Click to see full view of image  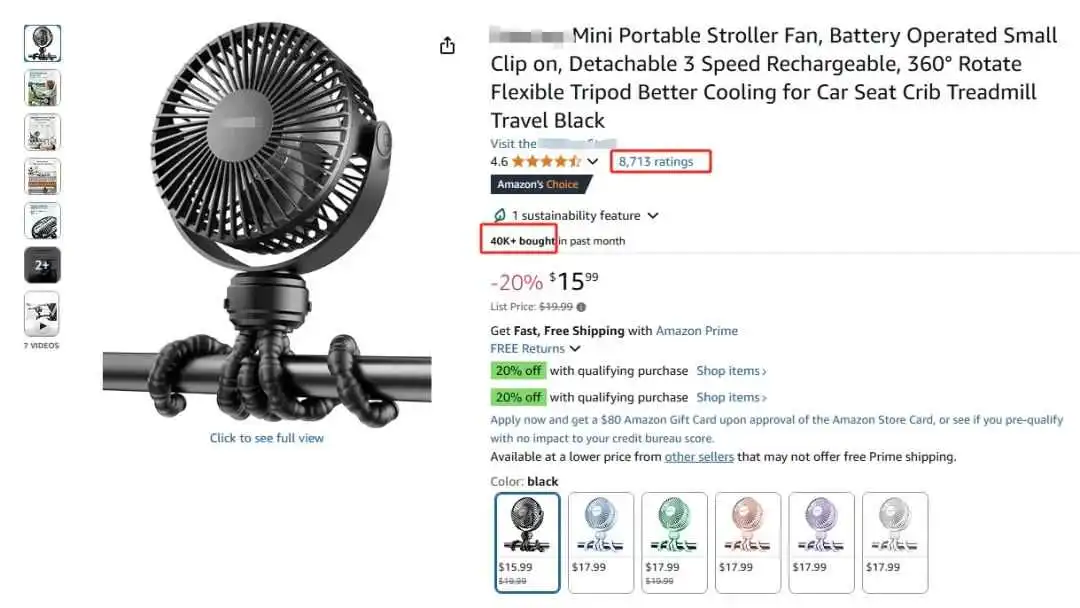pos(267,438)
